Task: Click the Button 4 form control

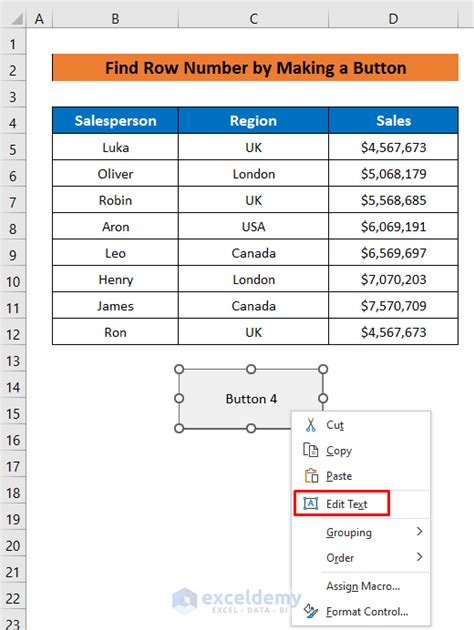Action: pyautogui.click(x=251, y=399)
